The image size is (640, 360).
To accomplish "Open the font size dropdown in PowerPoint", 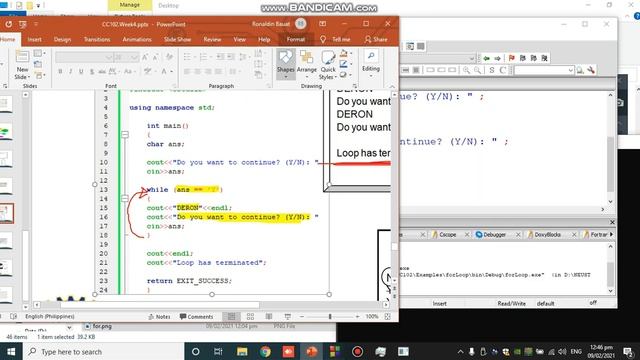I will [135, 58].
